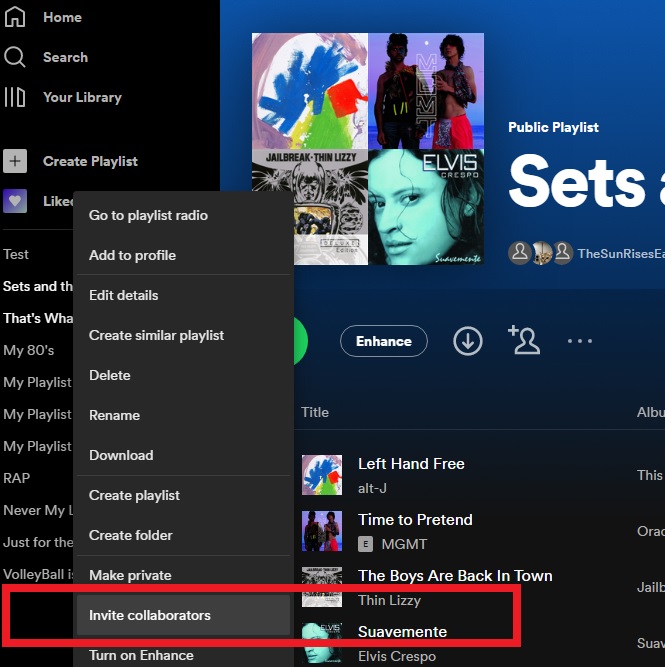
Task: Open My 80's playlist in sidebar
Action: pyautogui.click(x=29, y=351)
